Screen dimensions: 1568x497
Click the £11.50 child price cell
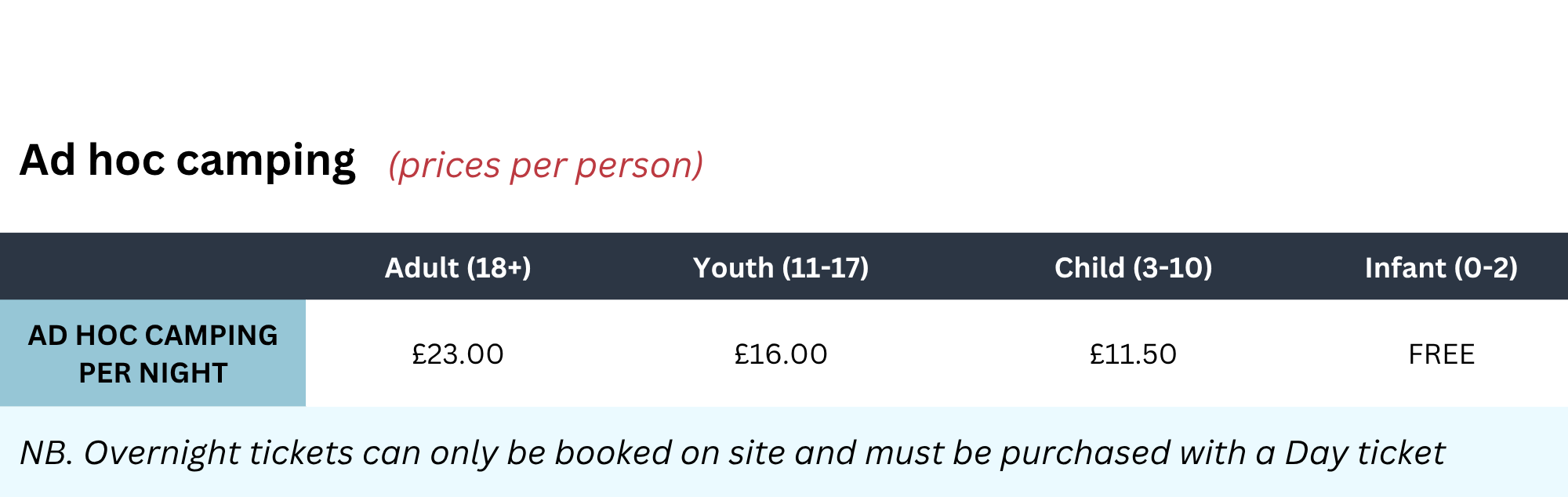tap(1133, 354)
